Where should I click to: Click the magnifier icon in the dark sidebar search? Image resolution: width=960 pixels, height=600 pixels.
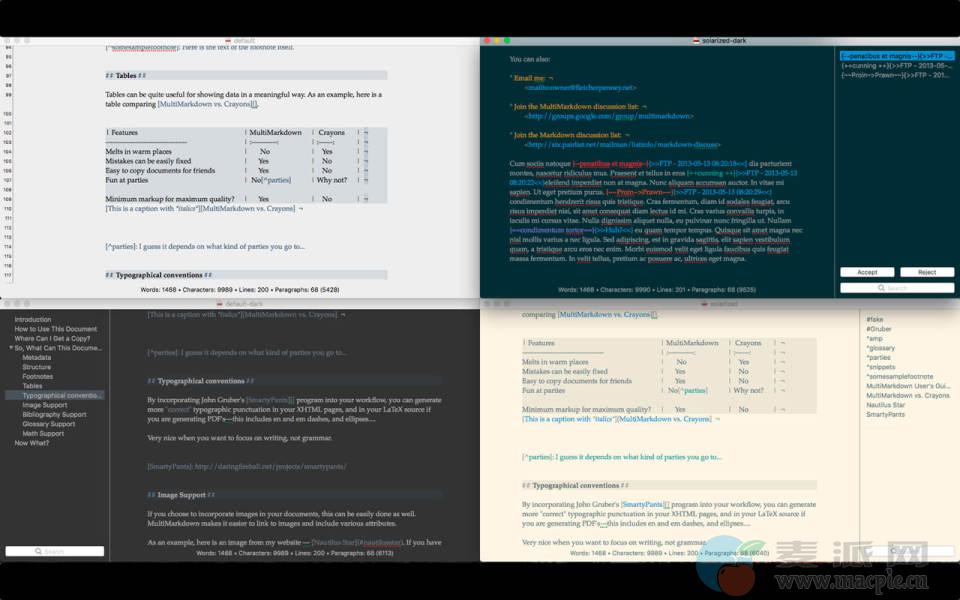click(39, 551)
